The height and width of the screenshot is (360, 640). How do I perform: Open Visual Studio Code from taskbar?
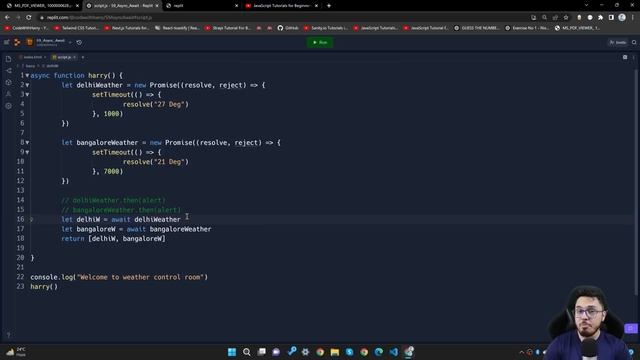click(x=393, y=352)
